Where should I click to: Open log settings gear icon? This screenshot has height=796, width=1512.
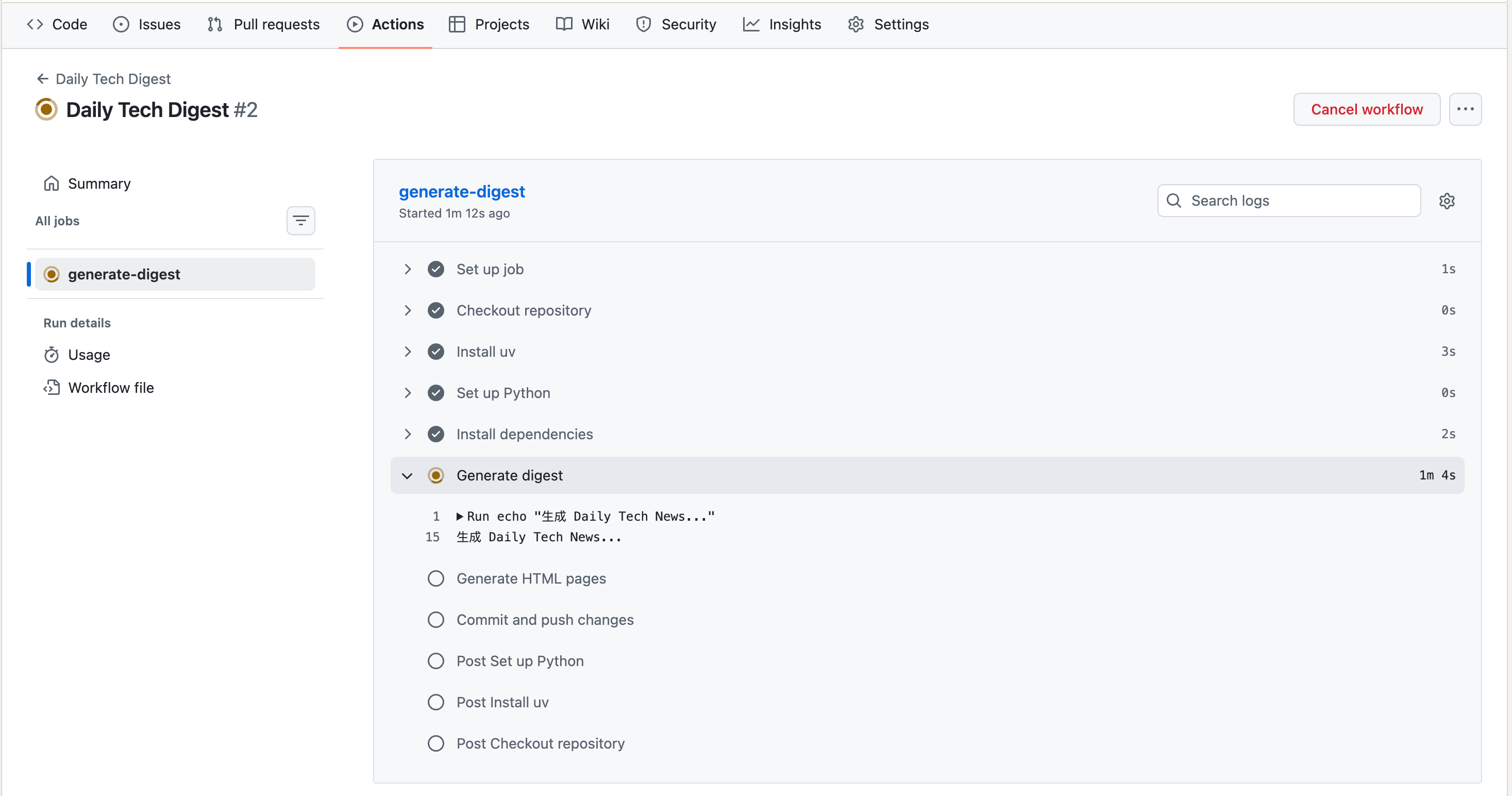(1446, 201)
